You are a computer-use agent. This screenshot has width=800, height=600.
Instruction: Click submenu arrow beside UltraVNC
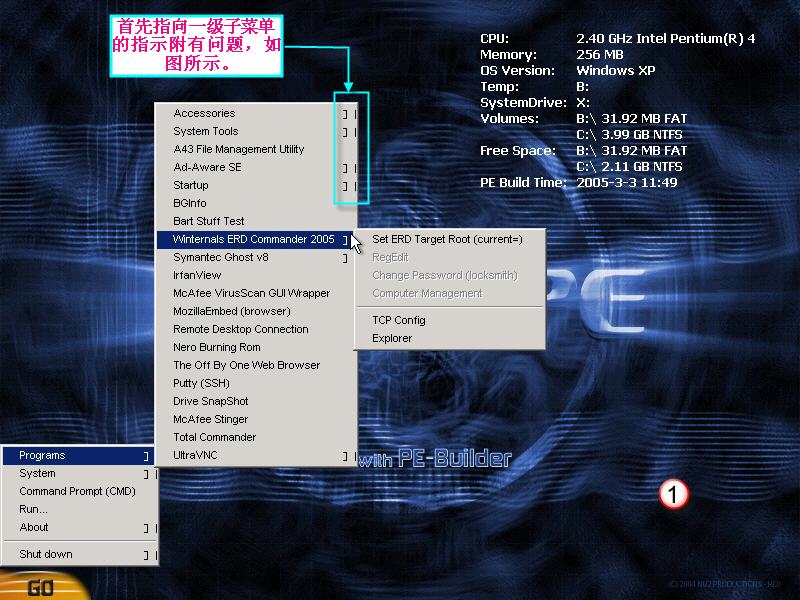point(345,456)
